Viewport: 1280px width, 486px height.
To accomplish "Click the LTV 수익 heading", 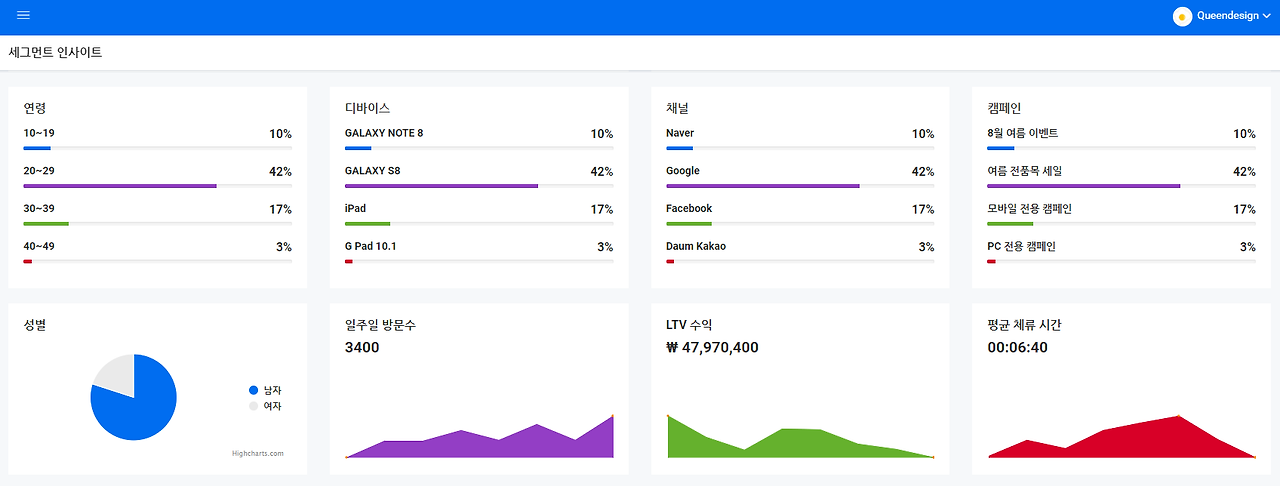I will (x=689, y=325).
